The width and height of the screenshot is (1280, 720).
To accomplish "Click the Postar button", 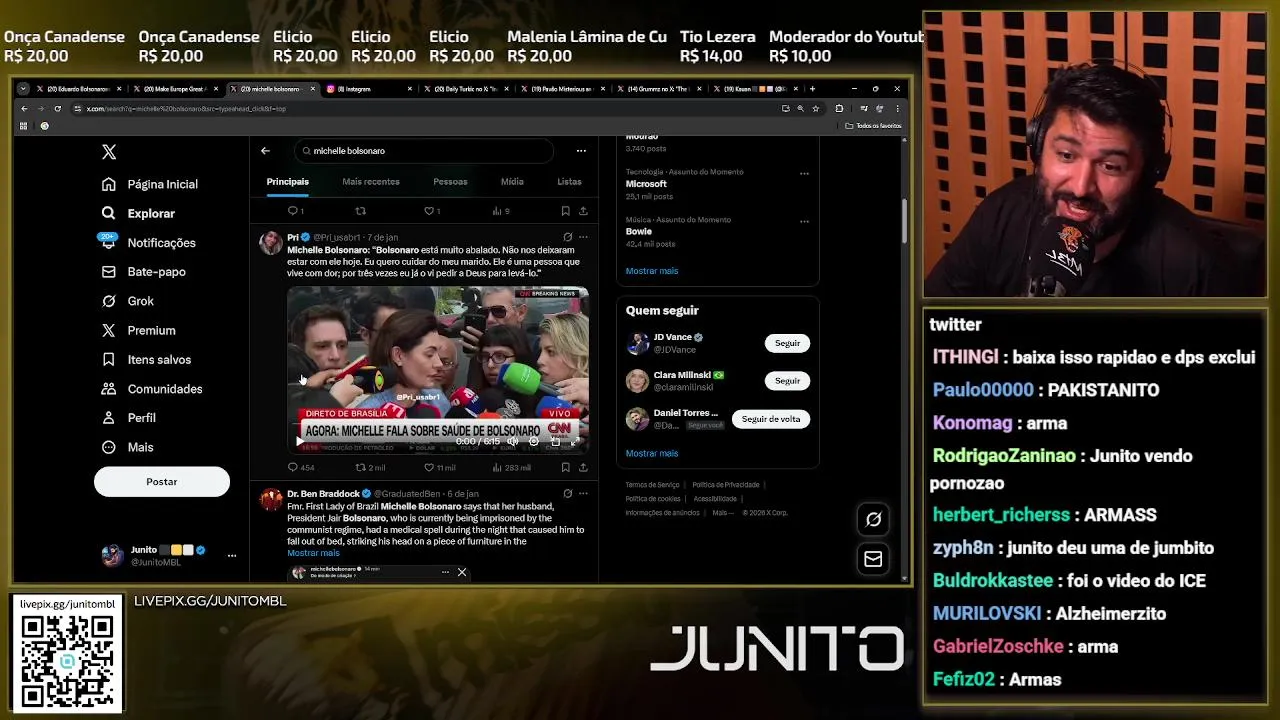I will pyautogui.click(x=162, y=482).
